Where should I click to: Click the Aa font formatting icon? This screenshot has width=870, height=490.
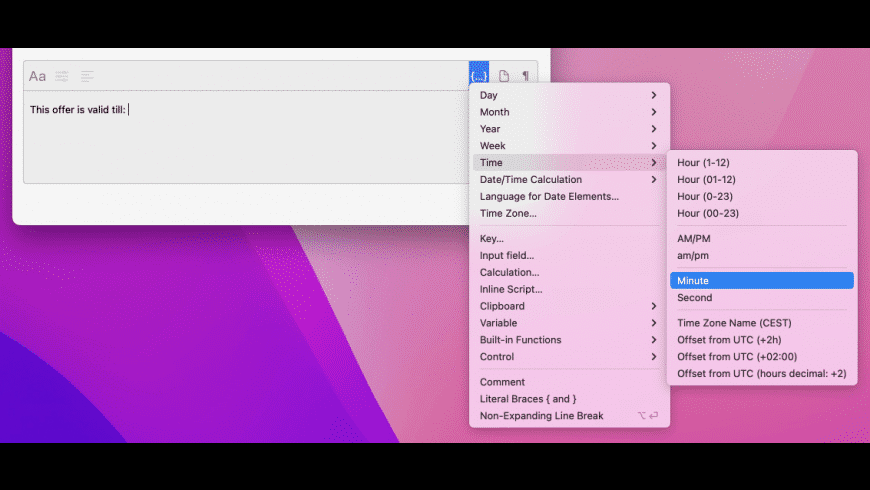(x=37, y=76)
